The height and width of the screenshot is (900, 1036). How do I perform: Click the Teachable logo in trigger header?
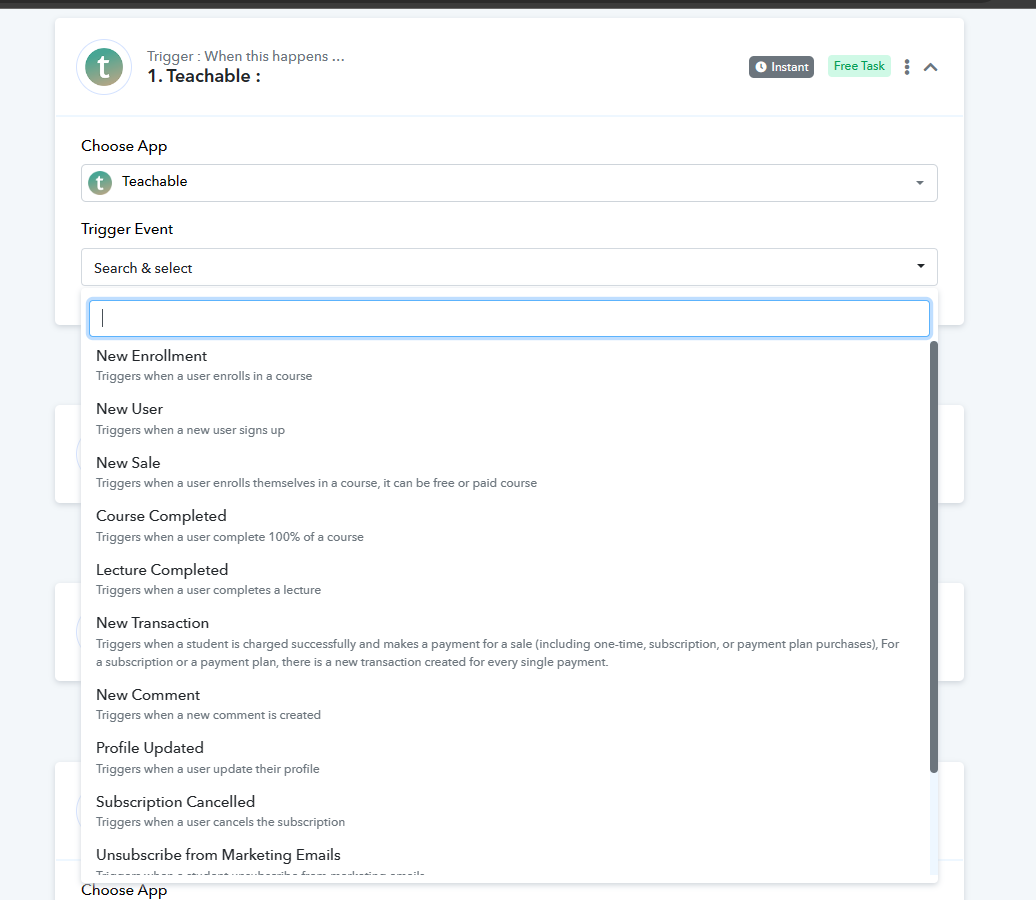pos(104,67)
